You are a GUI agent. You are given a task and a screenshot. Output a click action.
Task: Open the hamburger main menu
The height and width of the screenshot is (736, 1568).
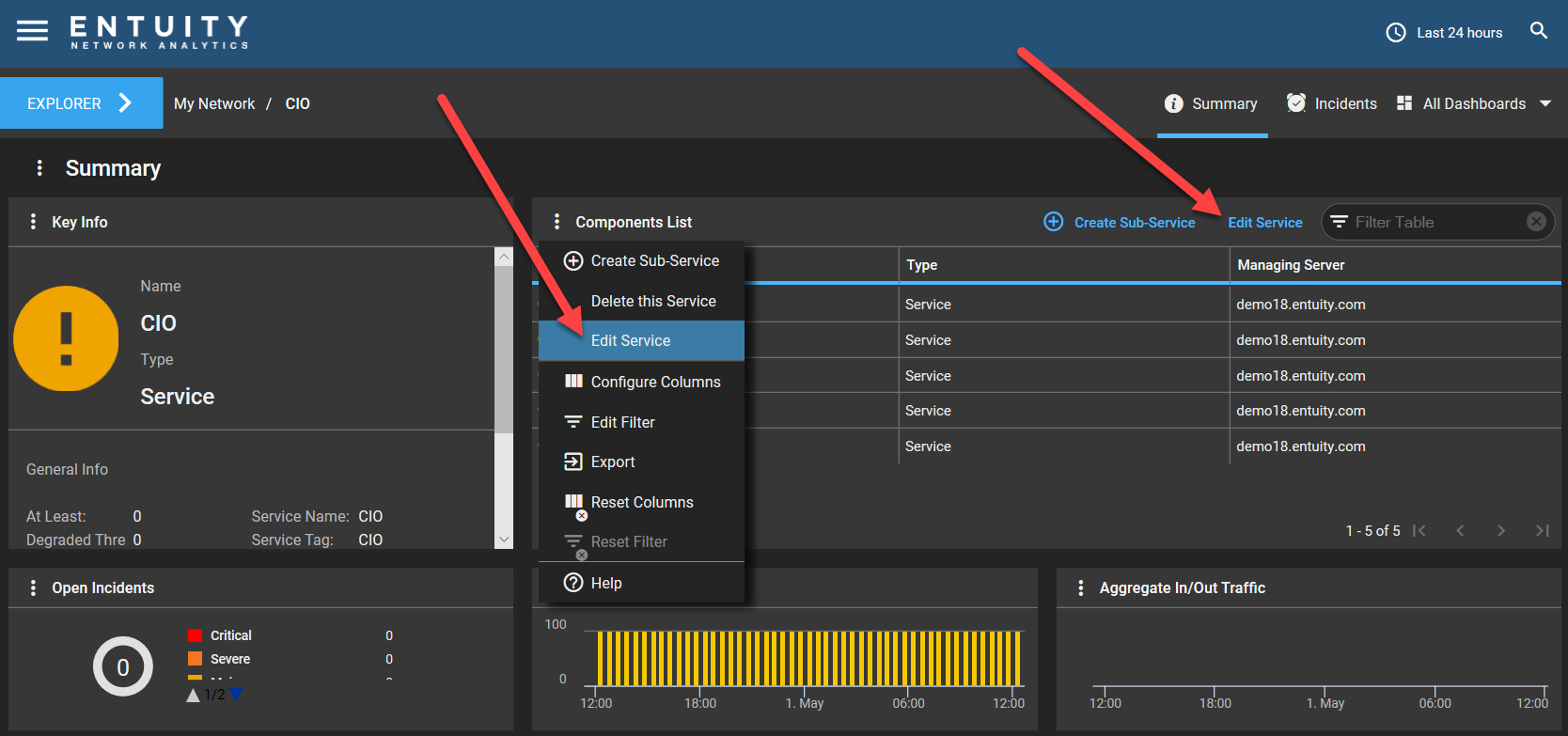[32, 31]
